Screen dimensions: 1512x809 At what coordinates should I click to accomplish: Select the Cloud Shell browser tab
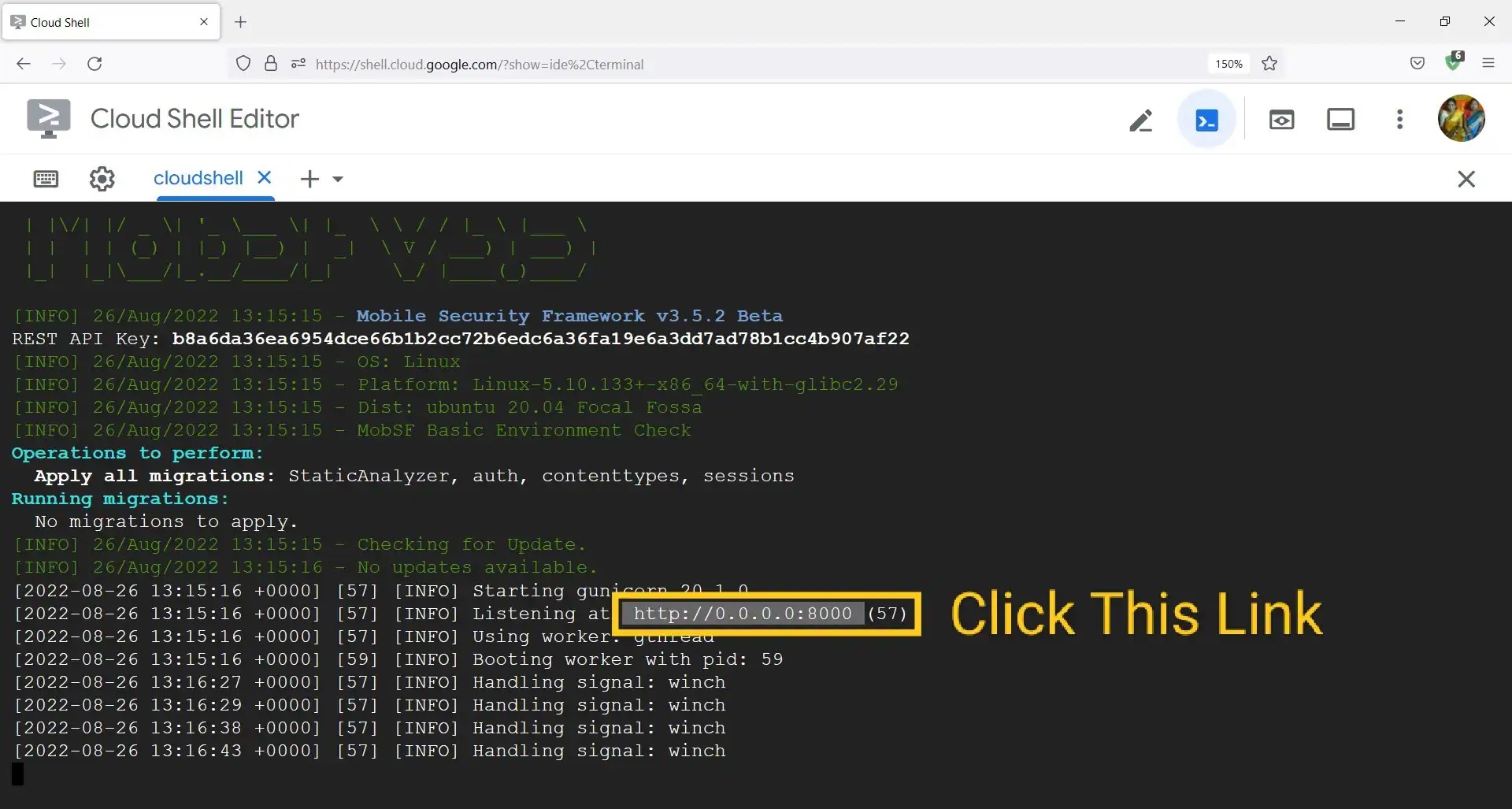pyautogui.click(x=111, y=22)
